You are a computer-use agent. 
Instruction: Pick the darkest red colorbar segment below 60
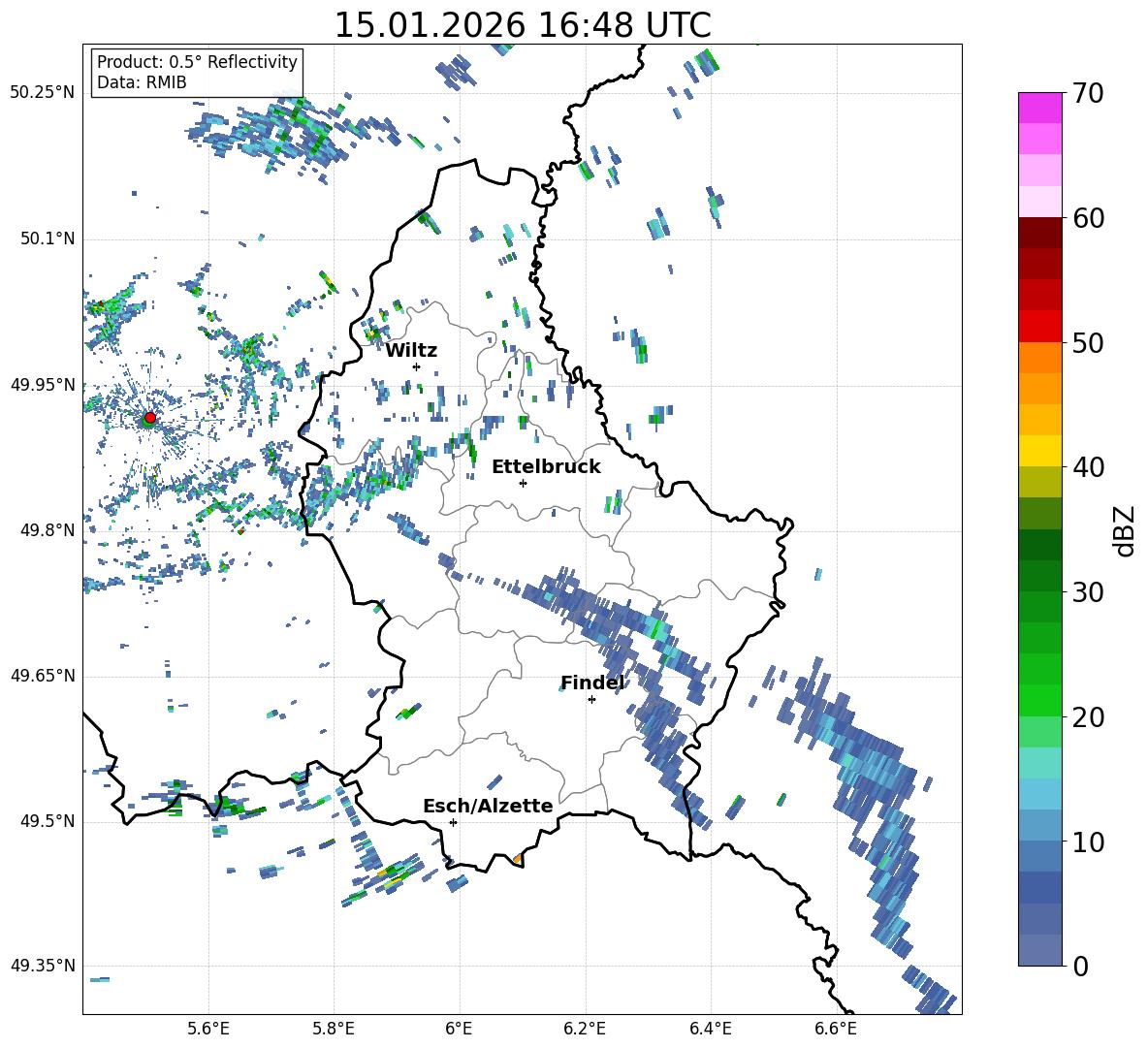click(1040, 233)
